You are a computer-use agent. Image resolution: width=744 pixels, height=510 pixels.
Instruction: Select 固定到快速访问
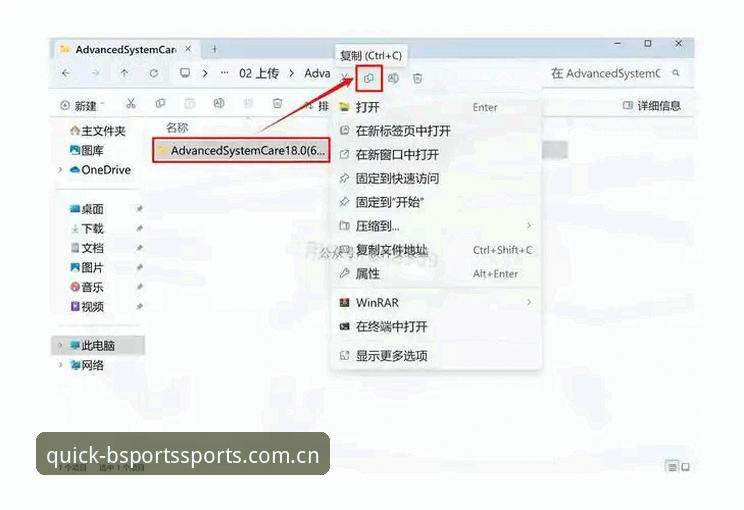[436, 178]
